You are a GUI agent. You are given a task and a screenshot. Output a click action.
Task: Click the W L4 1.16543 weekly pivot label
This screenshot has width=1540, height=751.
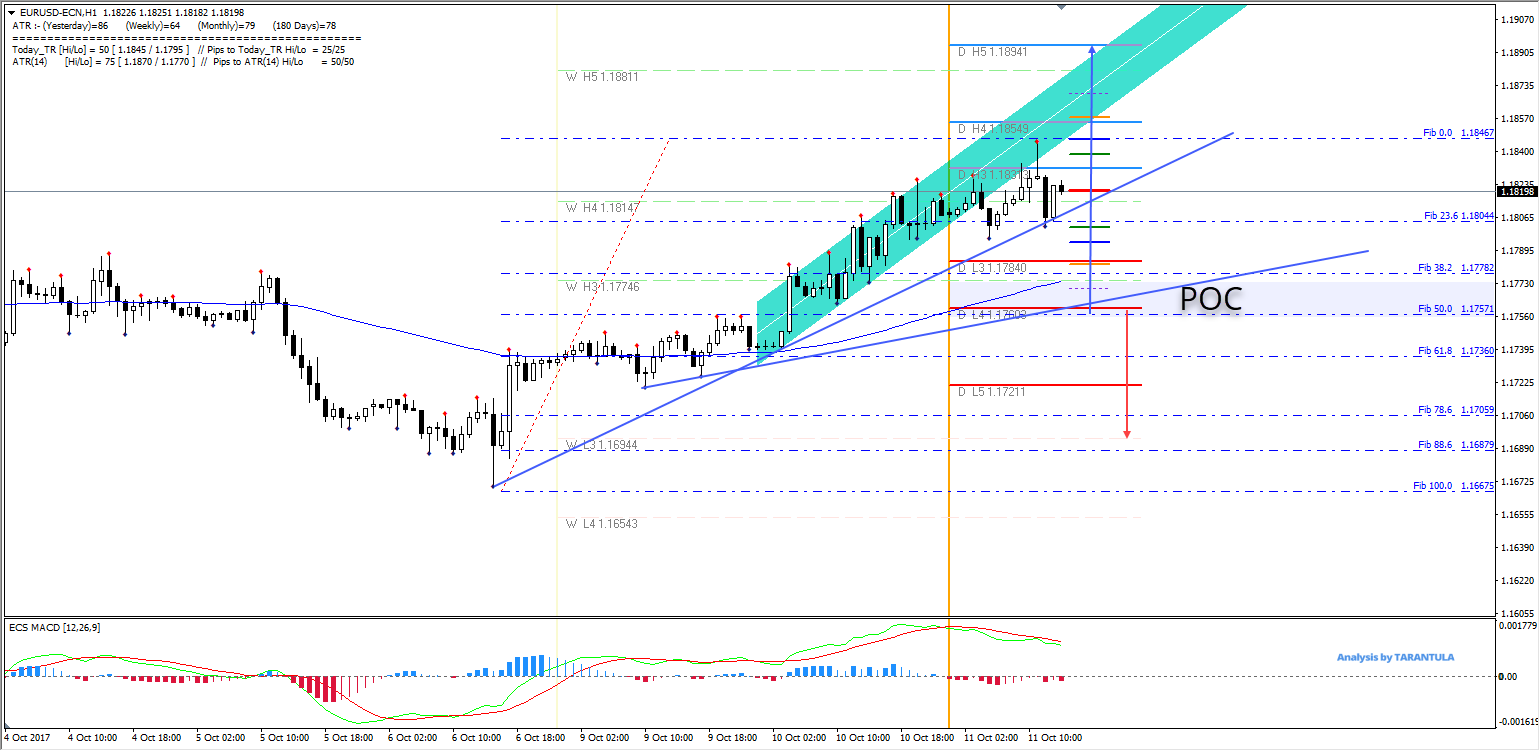coord(601,523)
